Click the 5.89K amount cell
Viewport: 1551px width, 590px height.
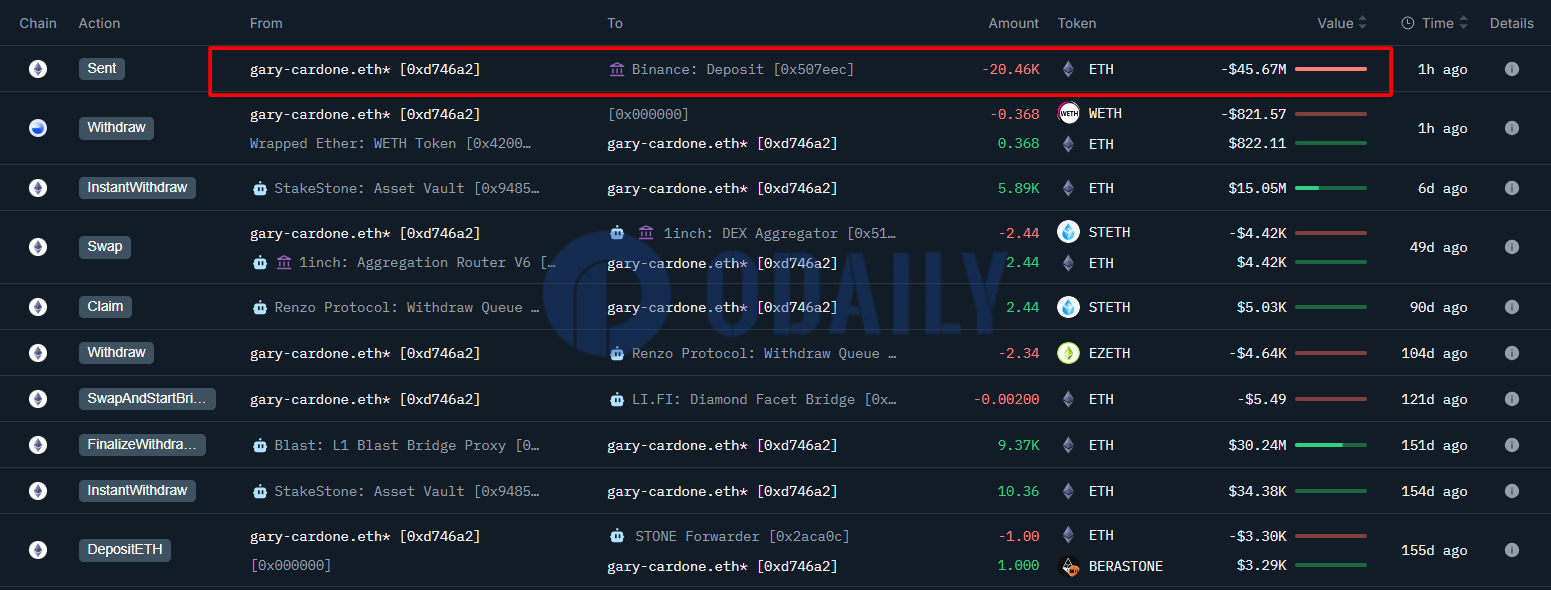coord(1019,188)
